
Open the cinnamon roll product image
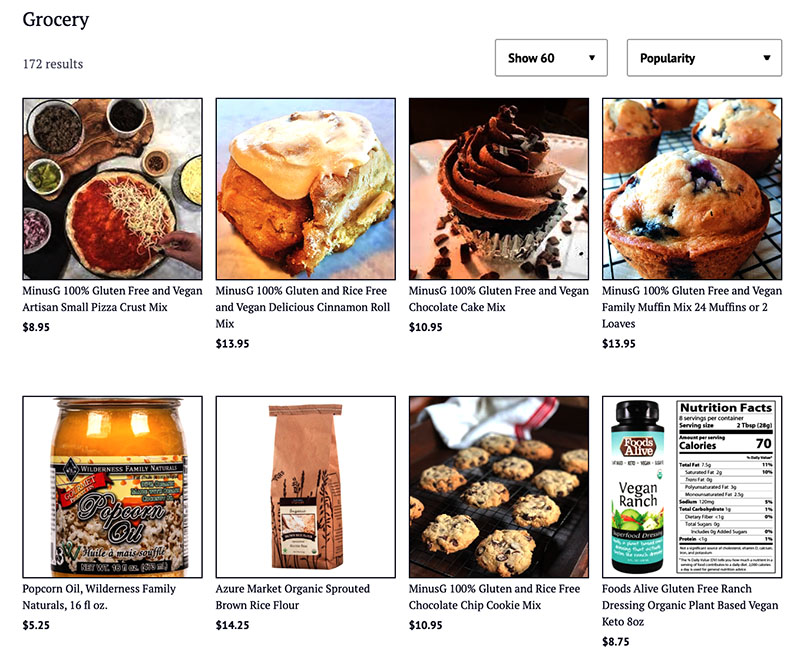(306, 189)
